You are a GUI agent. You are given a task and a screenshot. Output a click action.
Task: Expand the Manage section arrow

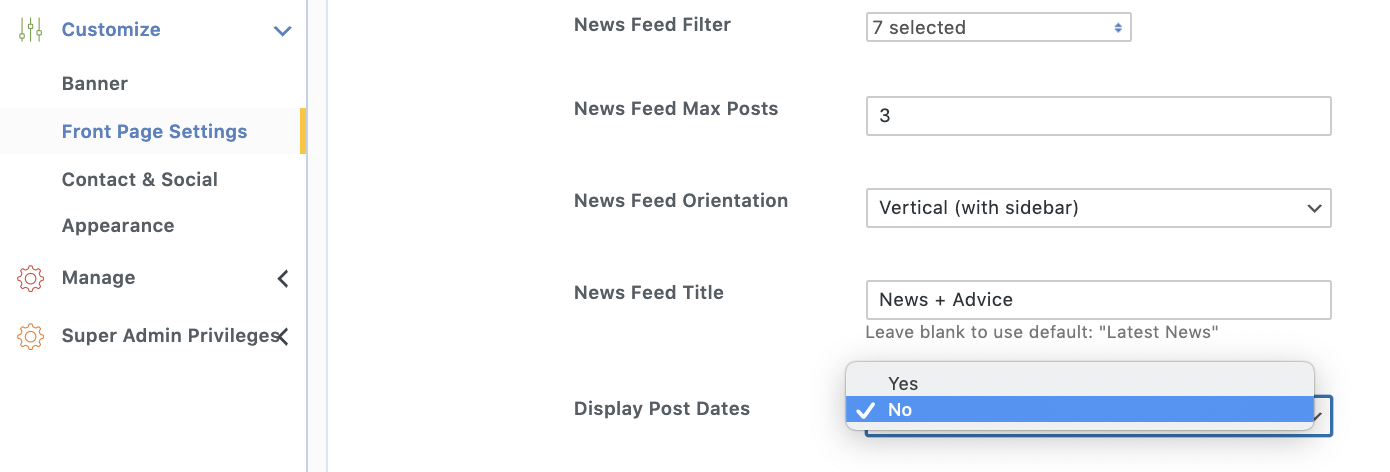(x=283, y=278)
